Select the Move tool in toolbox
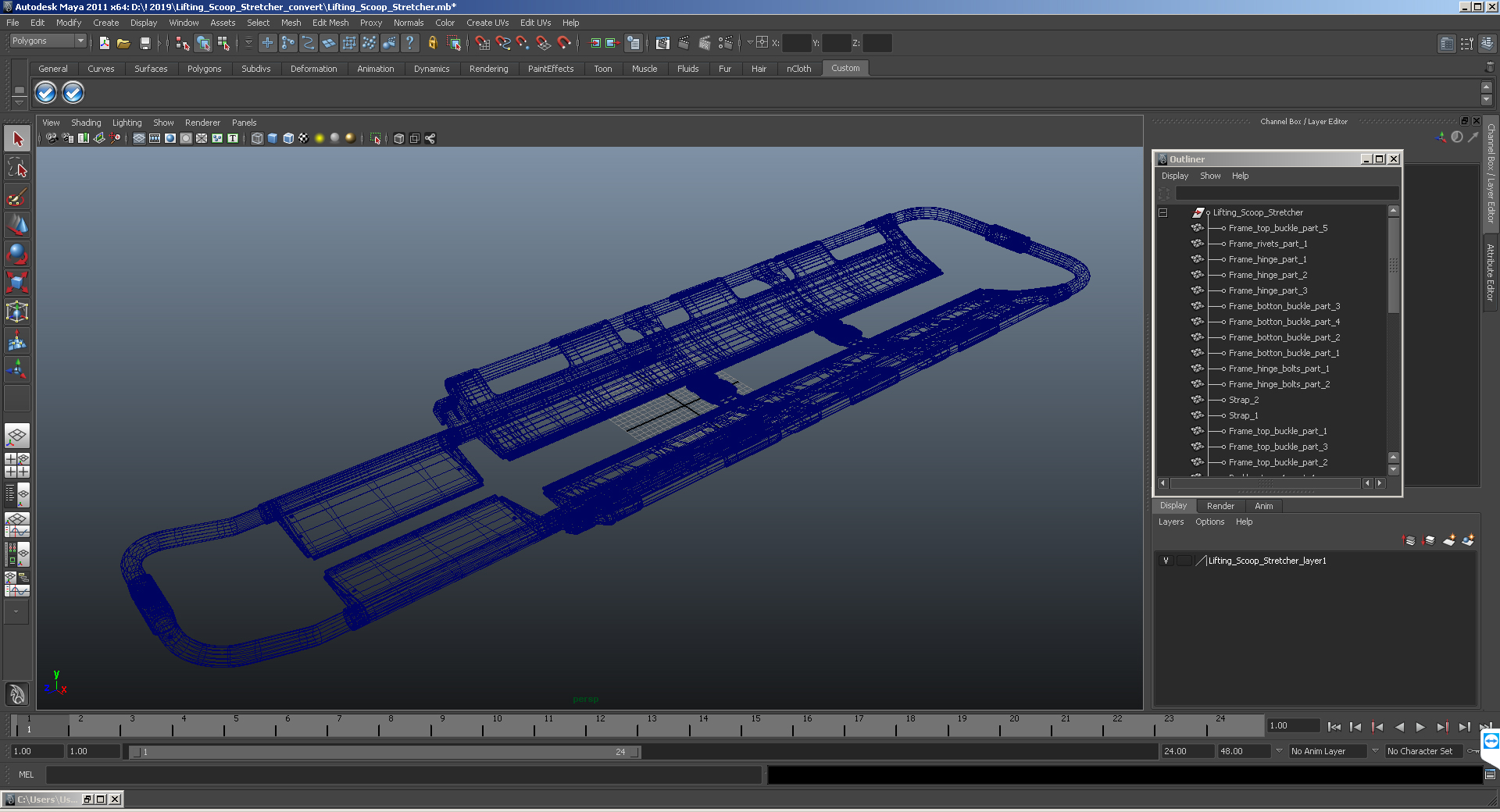Screen dimensions: 1500x812 pyautogui.click(x=17, y=226)
